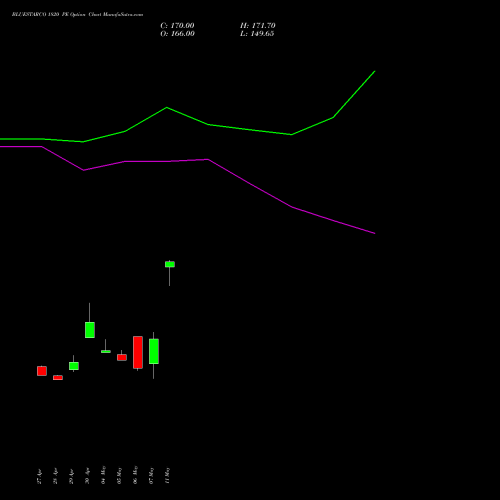Image resolution: width=500 pixels, height=500 pixels.
Task: Select the 06 May date label
Action: (135, 475)
